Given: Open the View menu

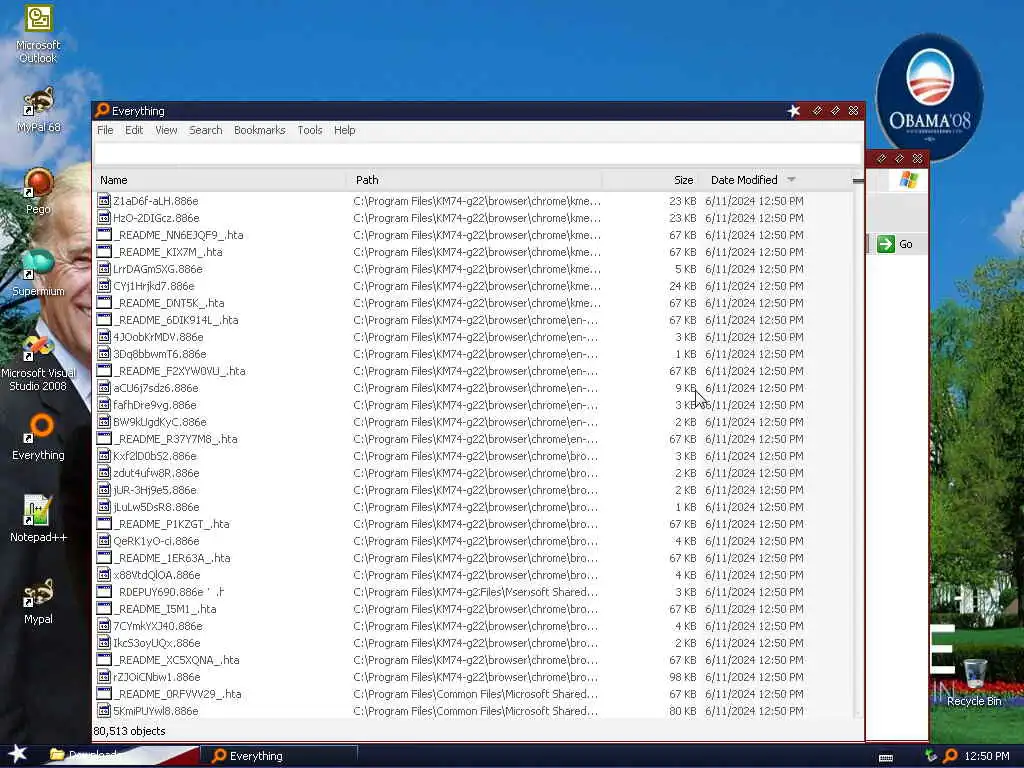Looking at the screenshot, I should (167, 130).
